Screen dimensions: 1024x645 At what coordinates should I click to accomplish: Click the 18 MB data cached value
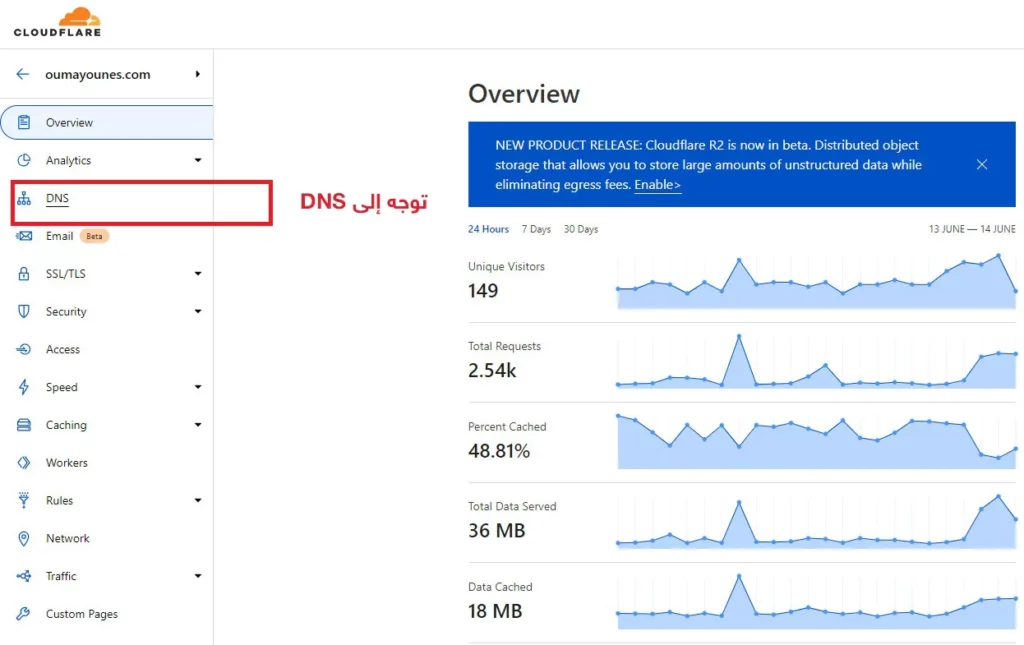[495, 611]
